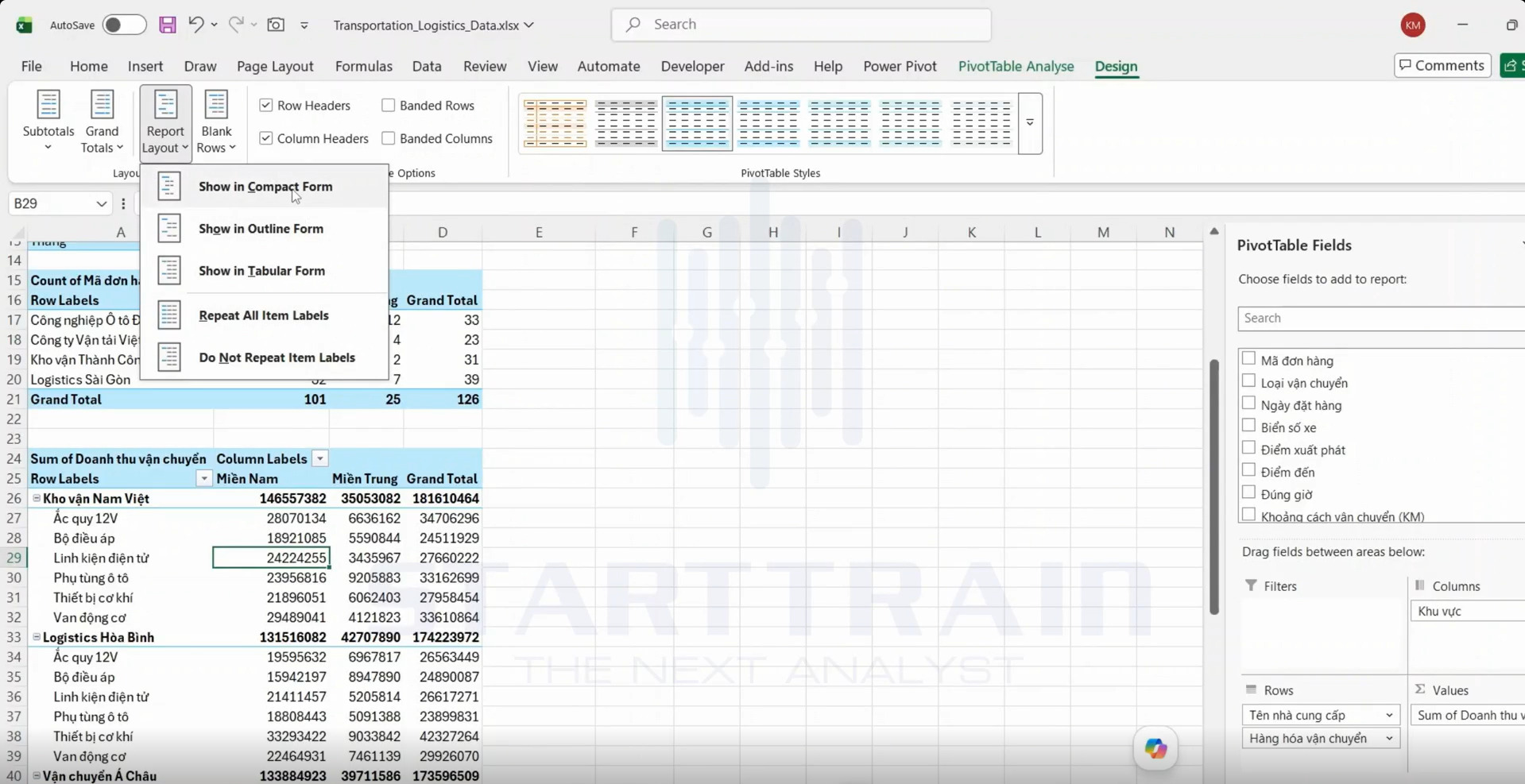Choose Show in Tabular Form

[x=264, y=271]
